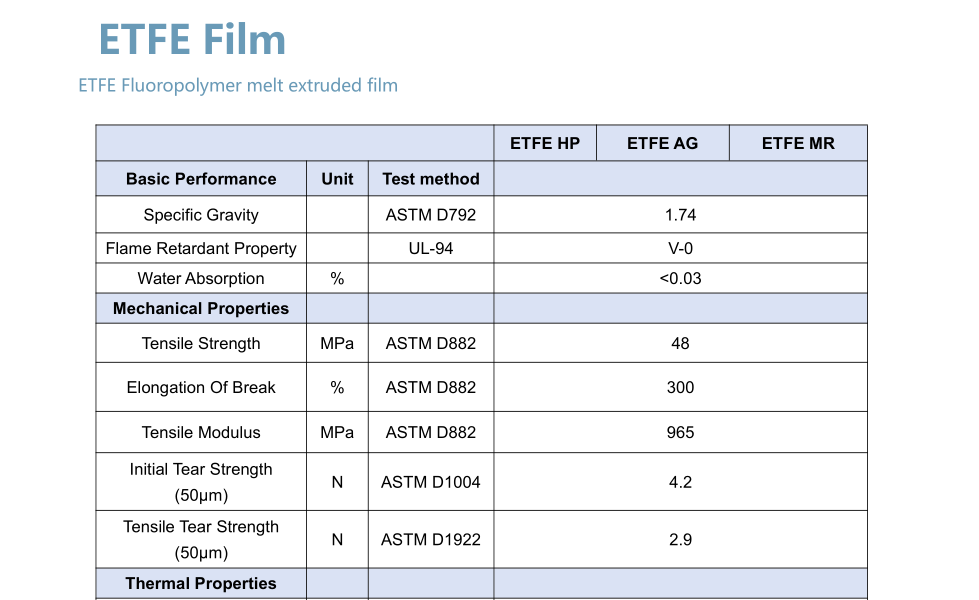The height and width of the screenshot is (600, 979).
Task: Select the Flame Retardant Property cell
Action: click(x=201, y=248)
